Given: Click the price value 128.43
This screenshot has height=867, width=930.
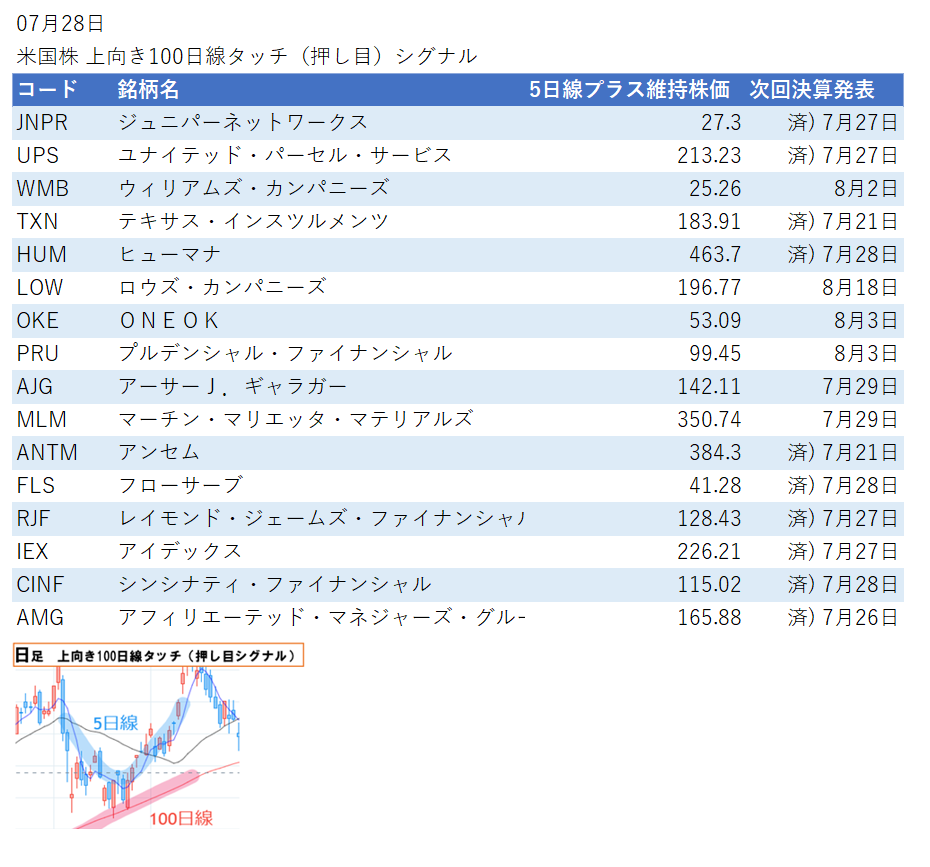Looking at the screenshot, I should tap(709, 519).
